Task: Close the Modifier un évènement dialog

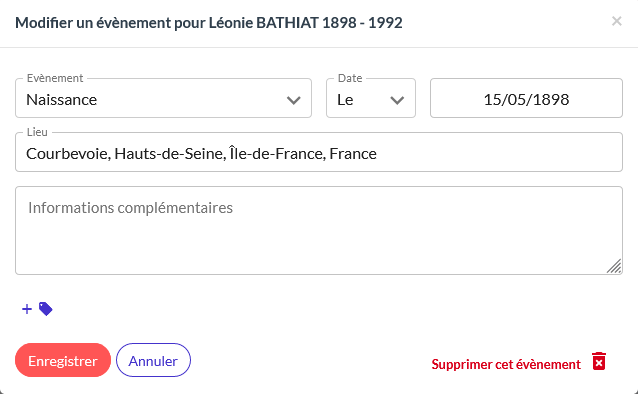Action: coord(617,21)
